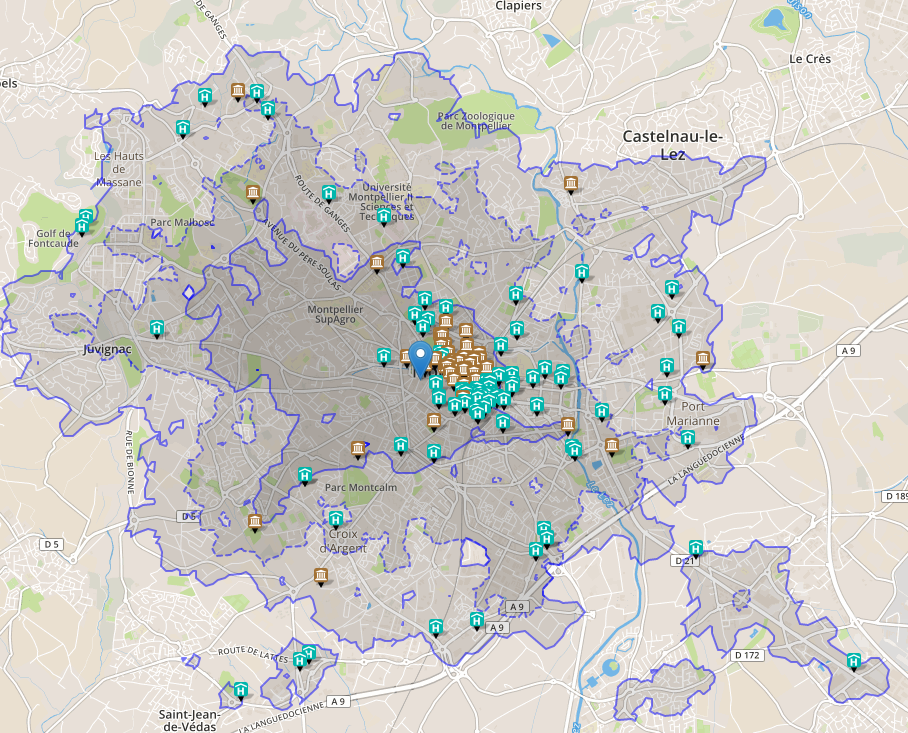Open museum marker beside Avenue du Père Soulas
The width and height of the screenshot is (908, 733).
[x=377, y=264]
